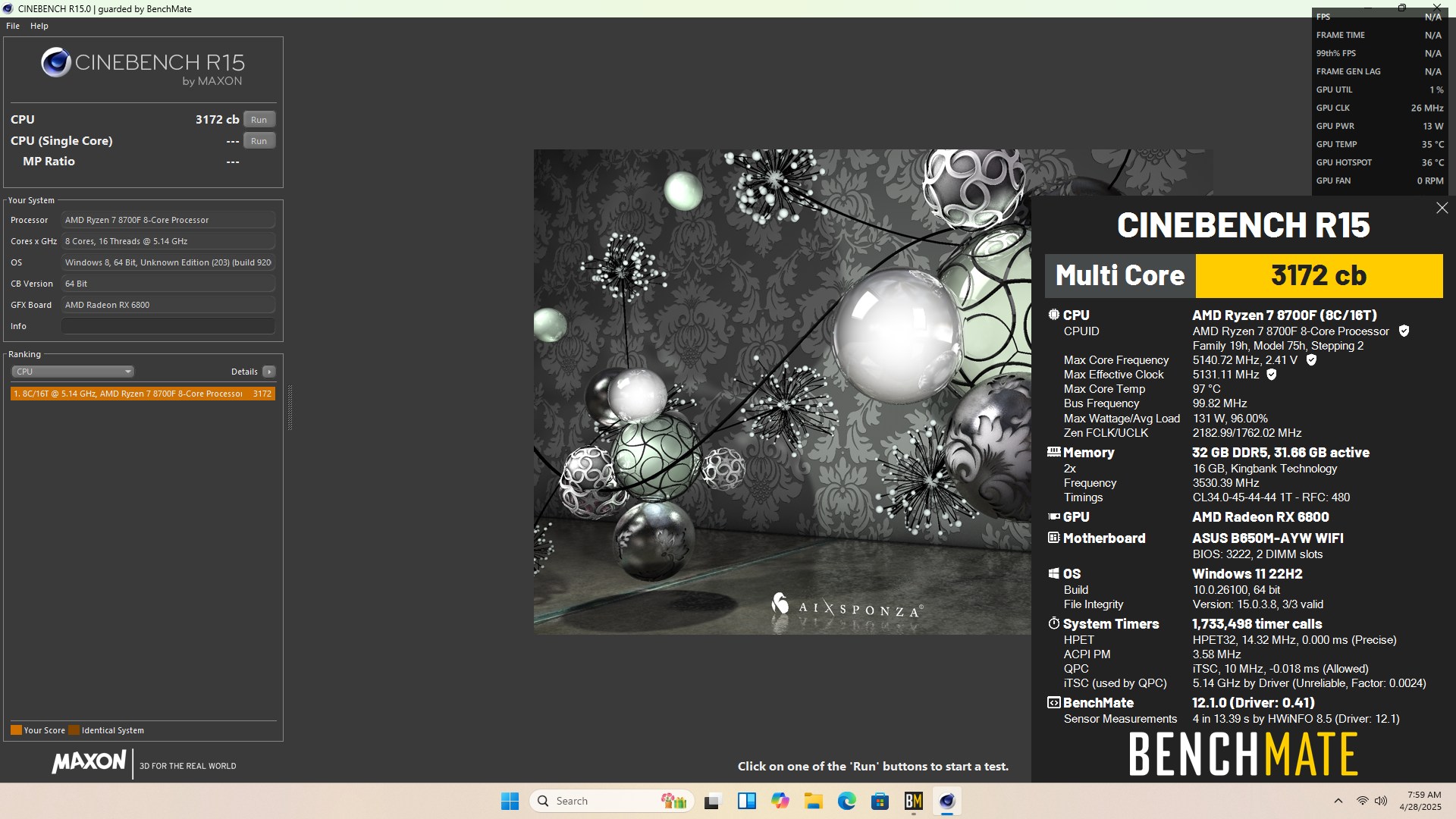Click the GPU icon in BenchMate
This screenshot has height=819, width=1456.
tap(1053, 516)
